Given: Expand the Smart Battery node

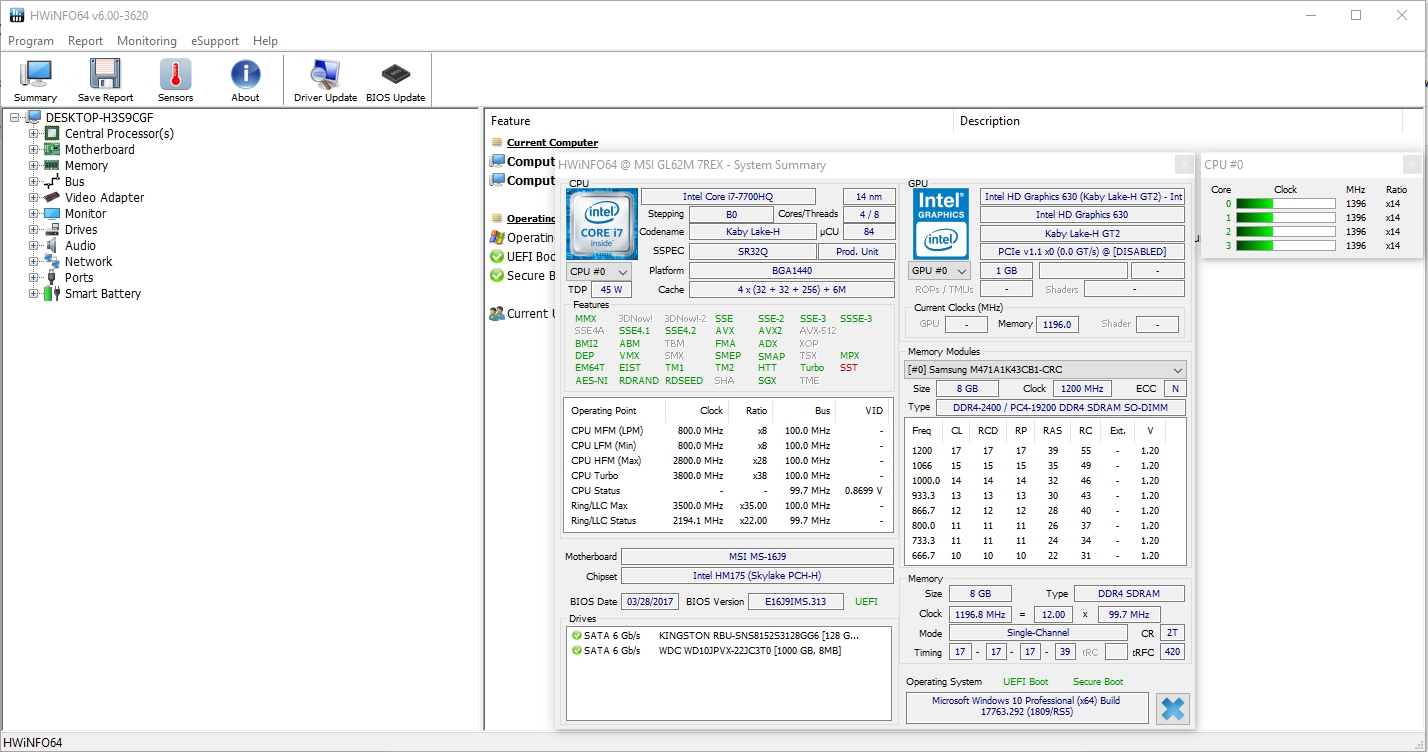Looking at the screenshot, I should [34, 294].
